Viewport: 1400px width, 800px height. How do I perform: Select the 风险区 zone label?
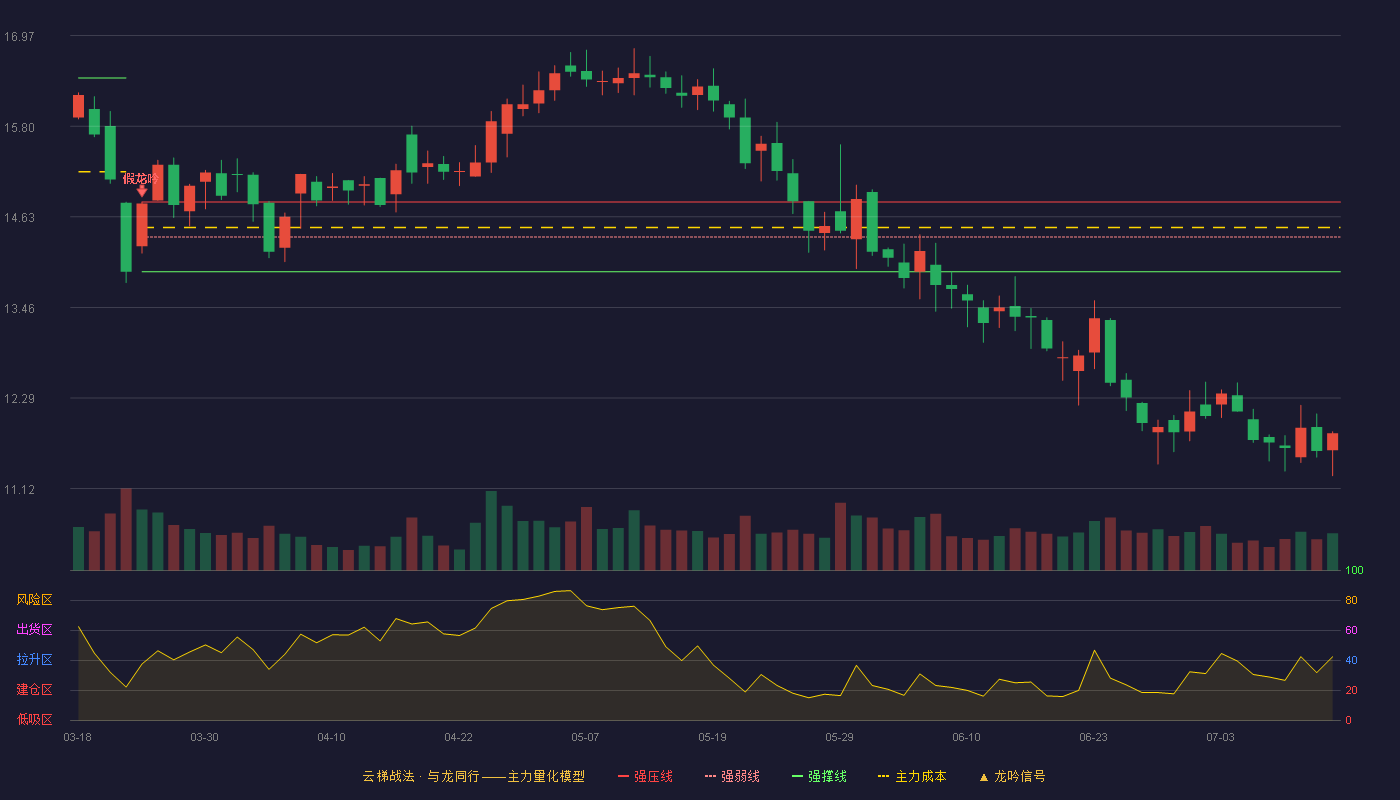pyautogui.click(x=34, y=600)
